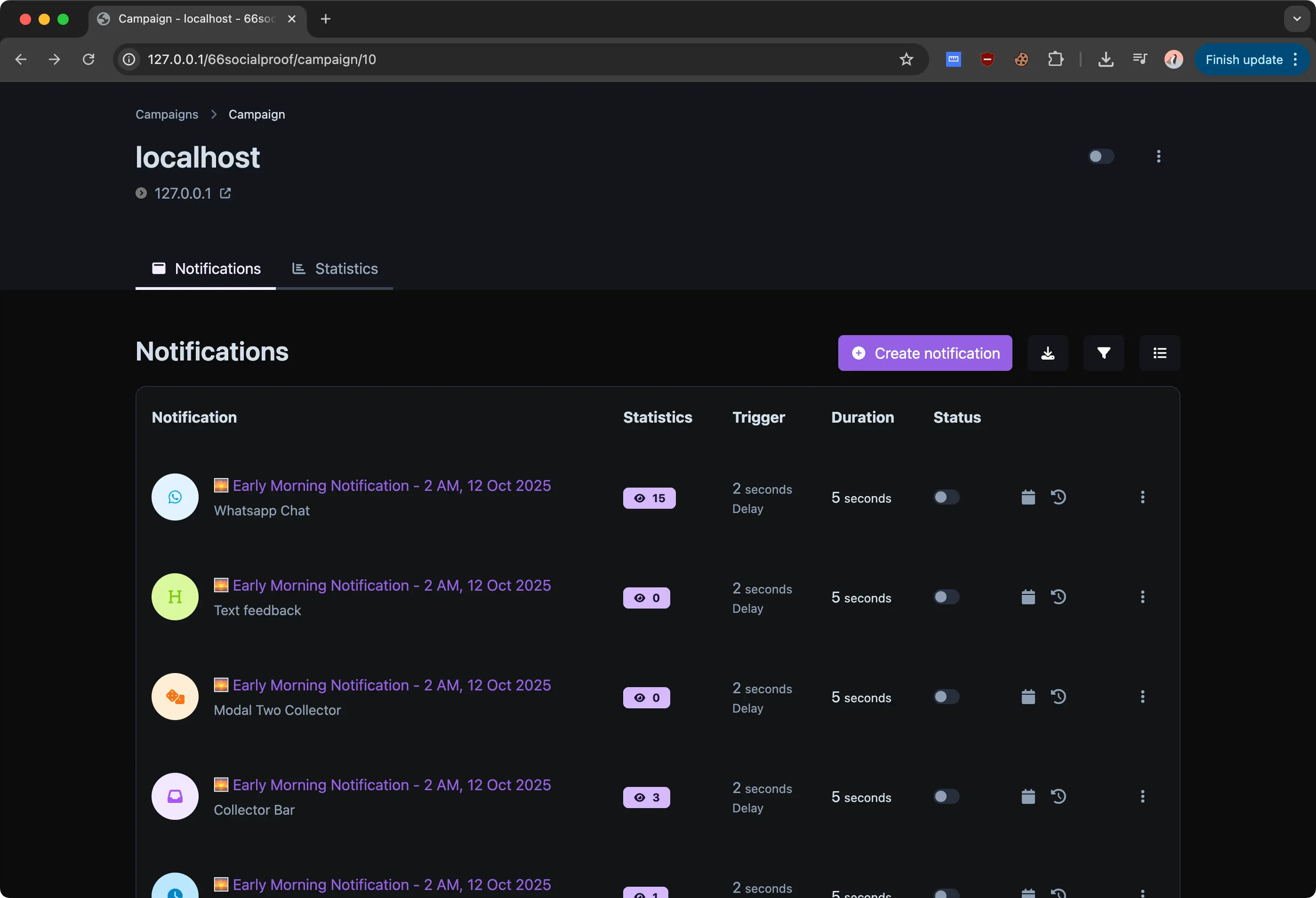Switch to the Statistics tab

click(335, 269)
